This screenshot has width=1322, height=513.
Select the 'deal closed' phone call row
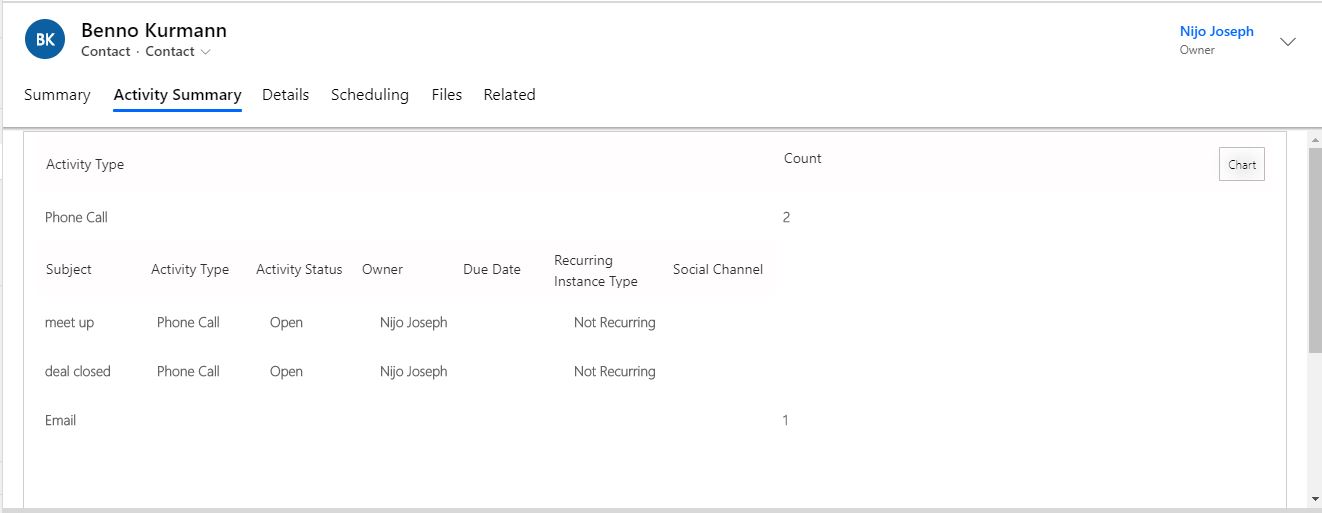(77, 371)
